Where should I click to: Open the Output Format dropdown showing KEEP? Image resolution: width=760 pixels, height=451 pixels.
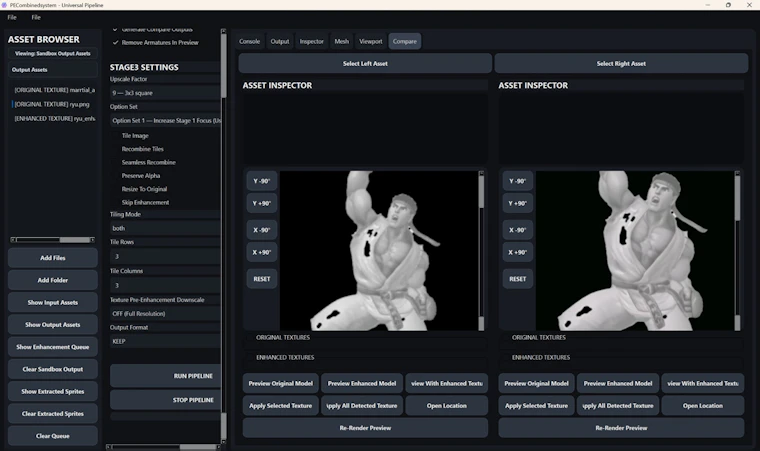(165, 341)
